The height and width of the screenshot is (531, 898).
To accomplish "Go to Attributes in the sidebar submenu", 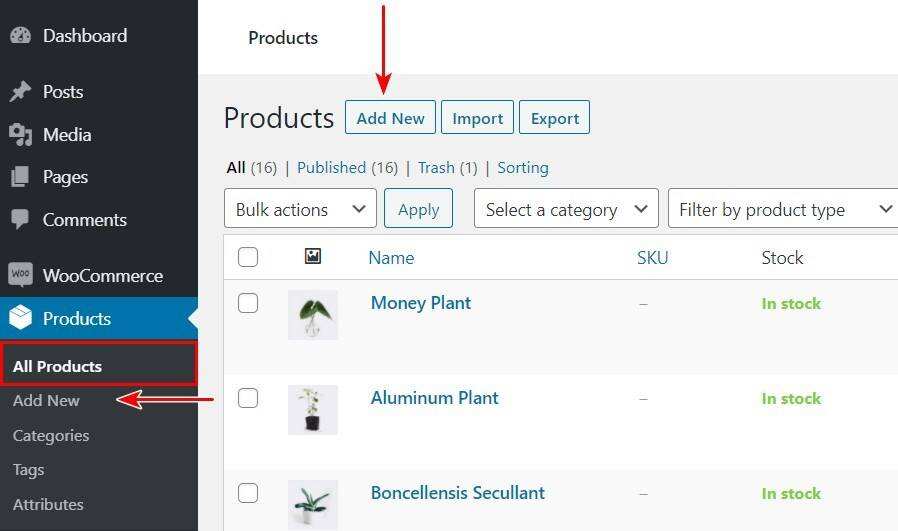I will pyautogui.click(x=48, y=504).
